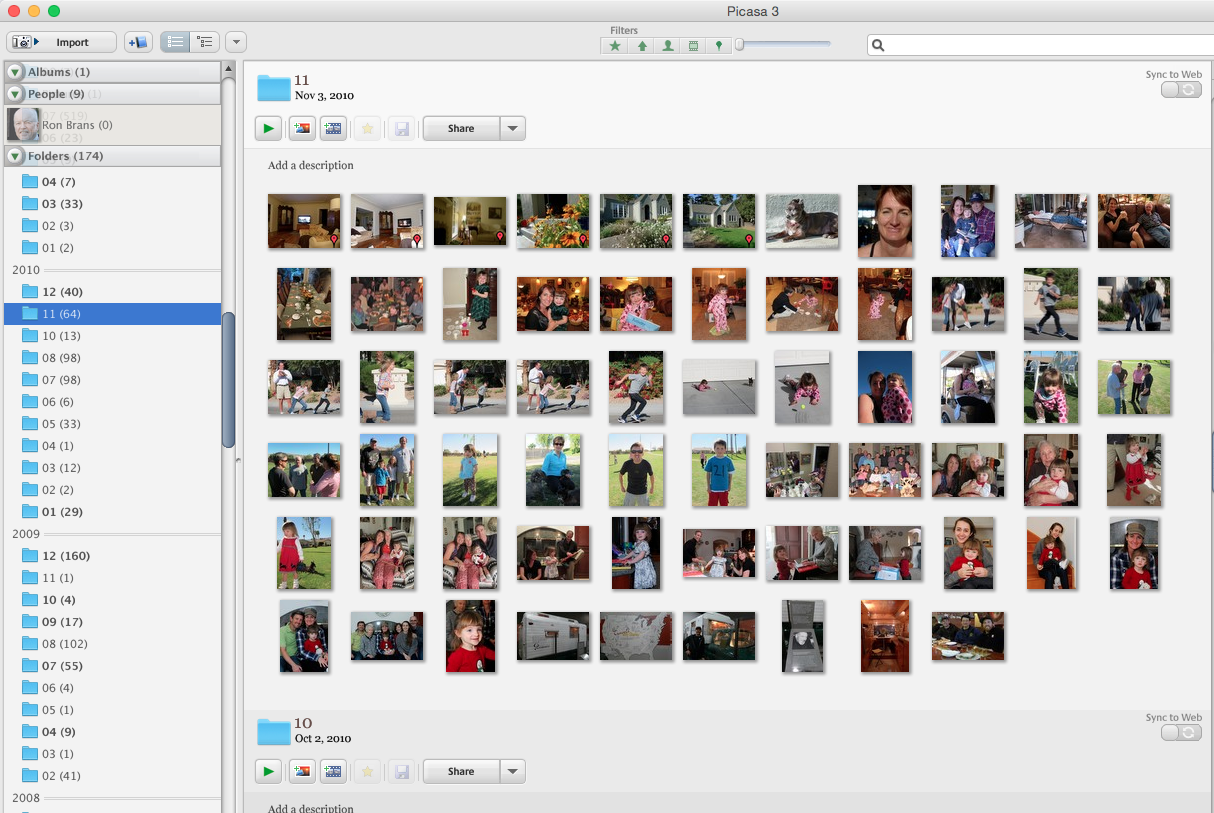Click the create new album icon

pos(138,42)
